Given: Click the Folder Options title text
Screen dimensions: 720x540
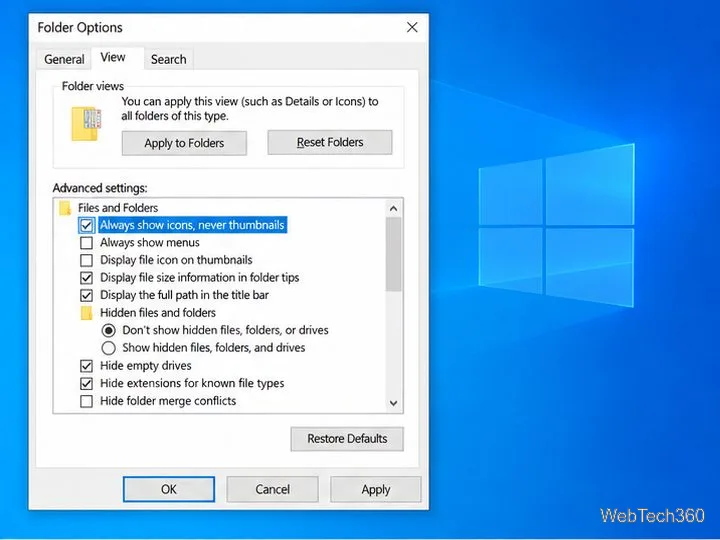Looking at the screenshot, I should coord(80,28).
